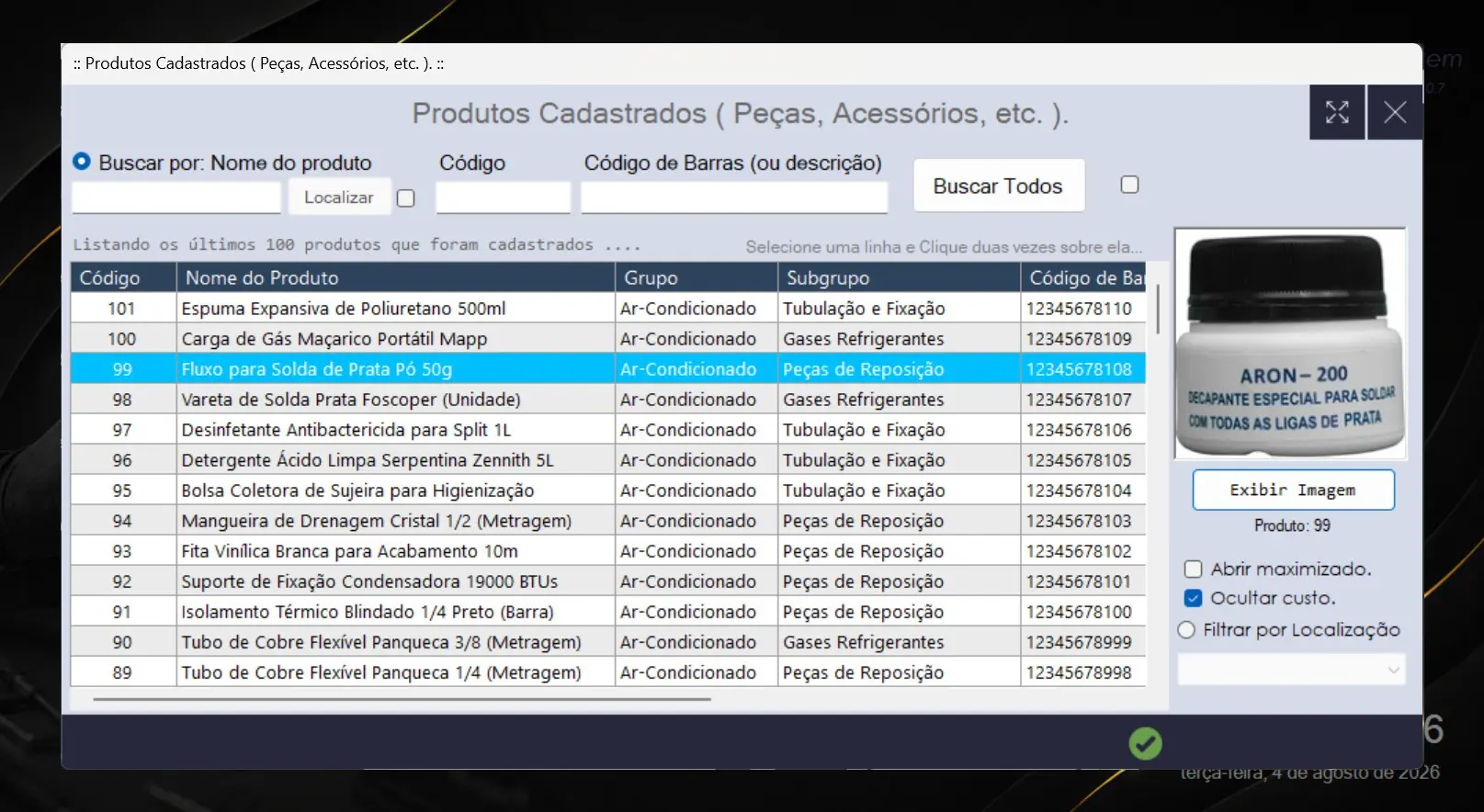
Task: Click the green checkmark confirm icon
Action: pyautogui.click(x=1145, y=743)
